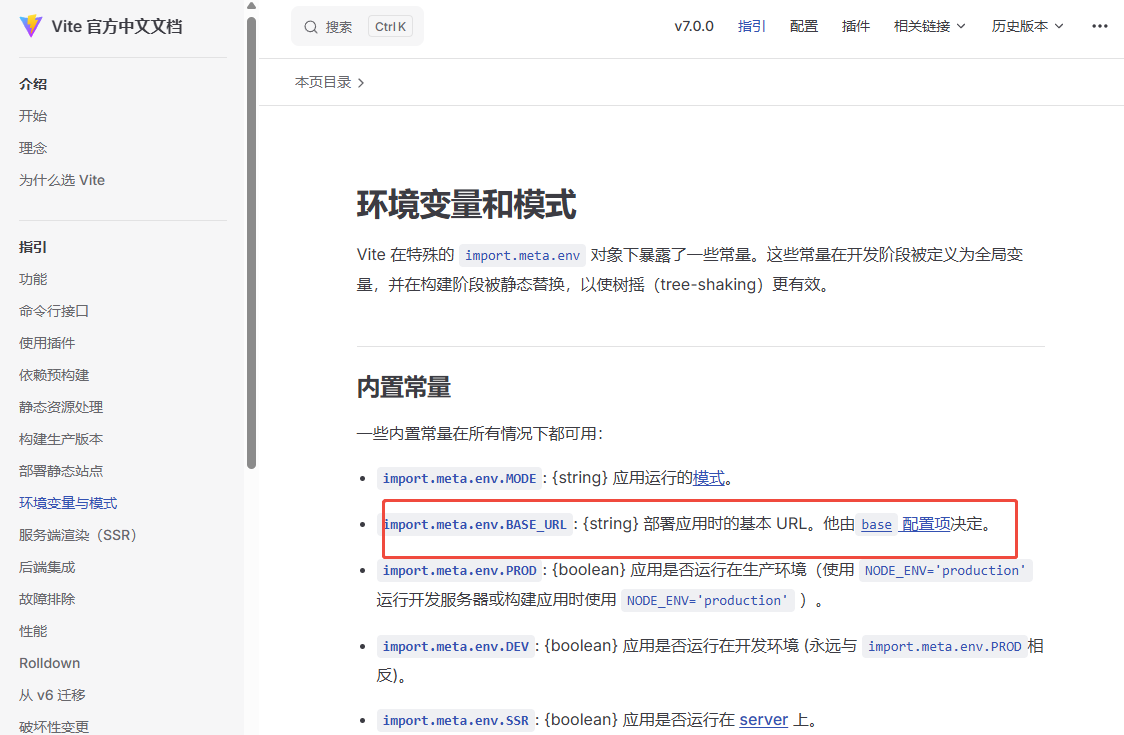Follow the base config link
The image size is (1124, 735).
pyautogui.click(x=876, y=525)
